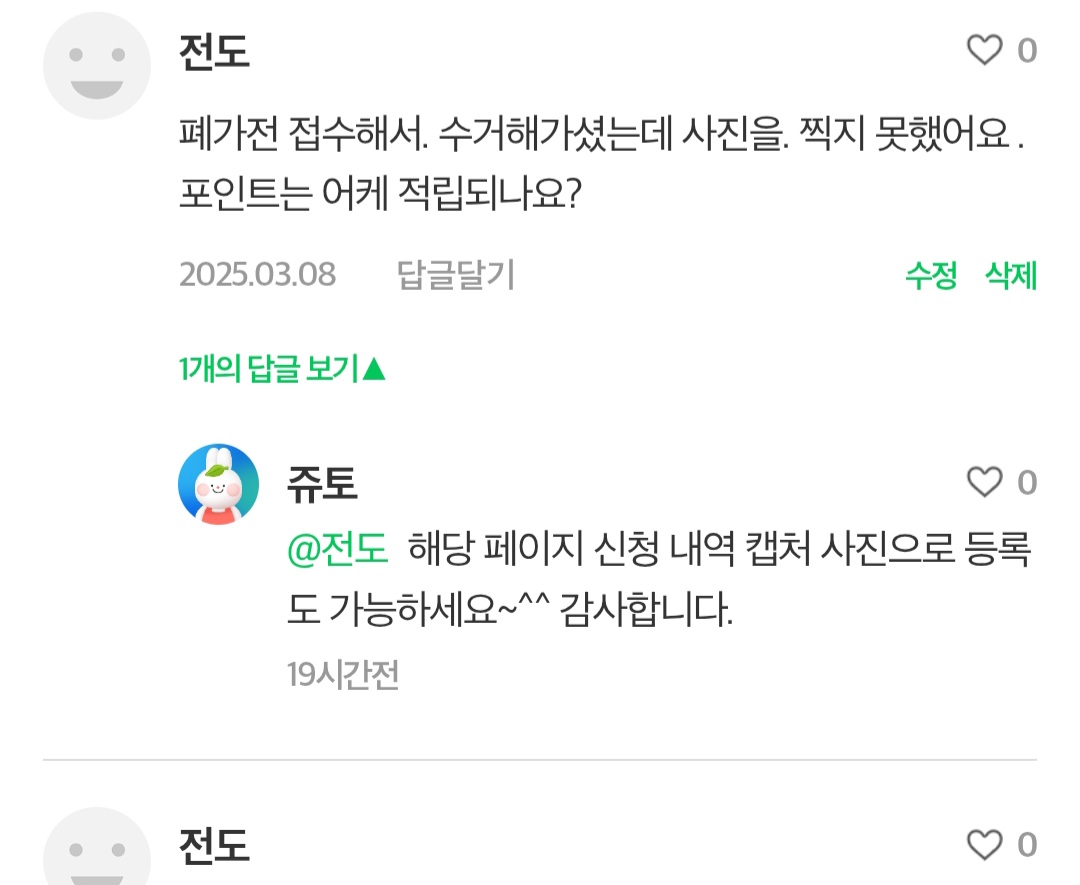Tap the 전도 username above the 폐가전 comment

(x=214, y=52)
